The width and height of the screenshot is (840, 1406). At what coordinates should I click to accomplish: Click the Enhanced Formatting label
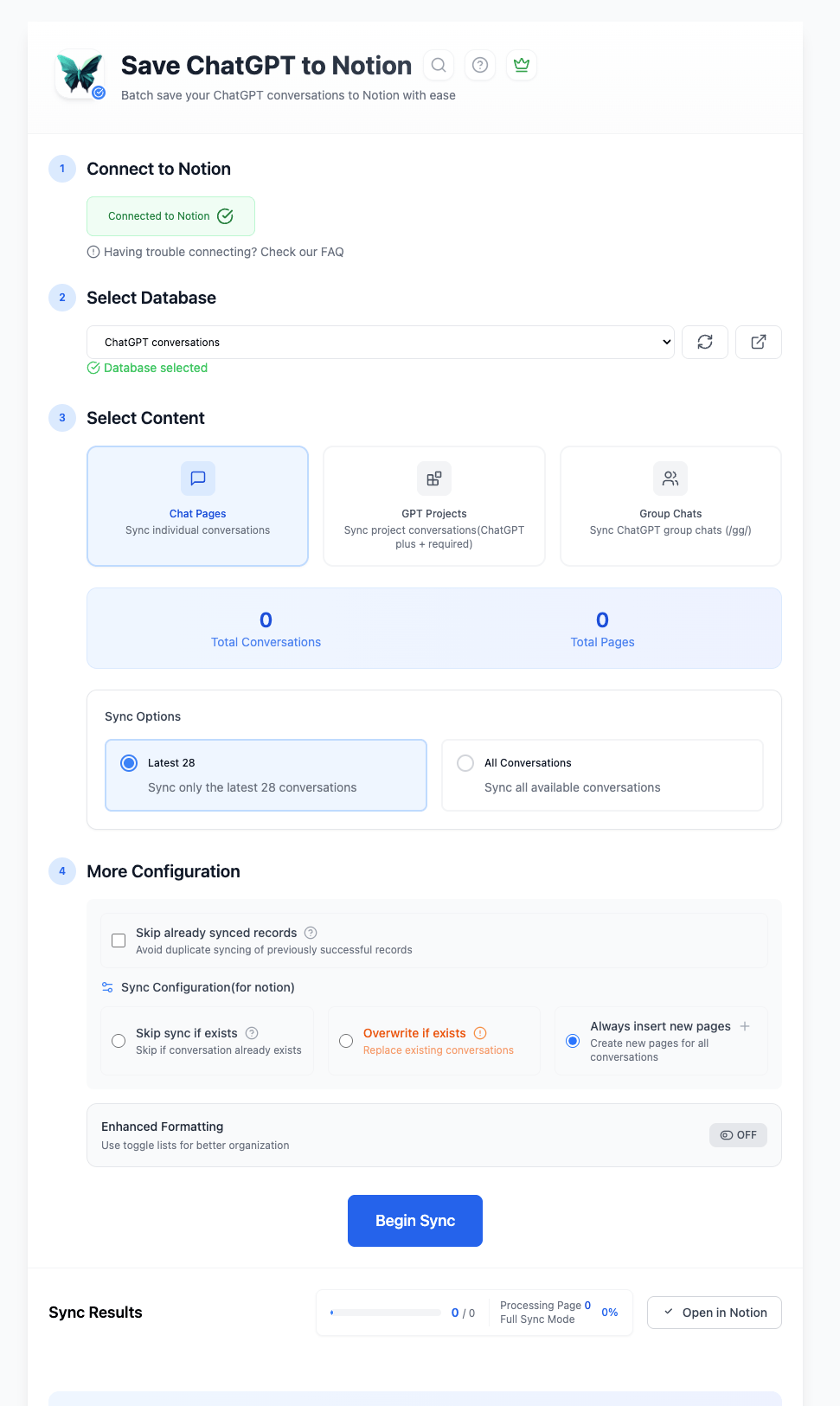pyautogui.click(x=163, y=1127)
